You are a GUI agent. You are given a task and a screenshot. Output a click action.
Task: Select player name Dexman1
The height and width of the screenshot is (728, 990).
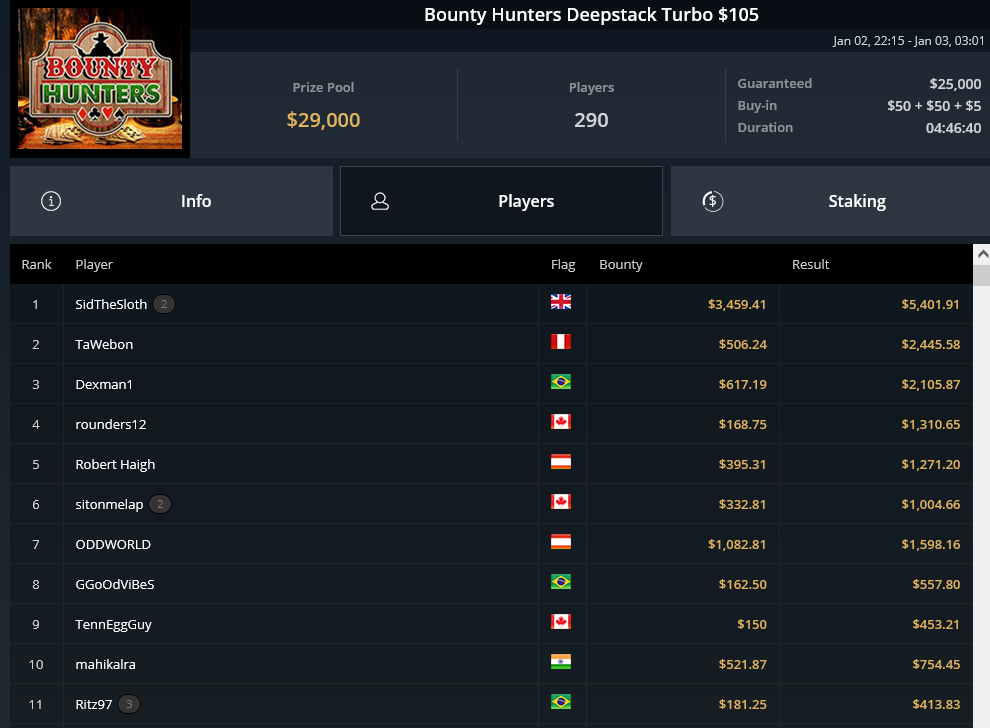(104, 384)
